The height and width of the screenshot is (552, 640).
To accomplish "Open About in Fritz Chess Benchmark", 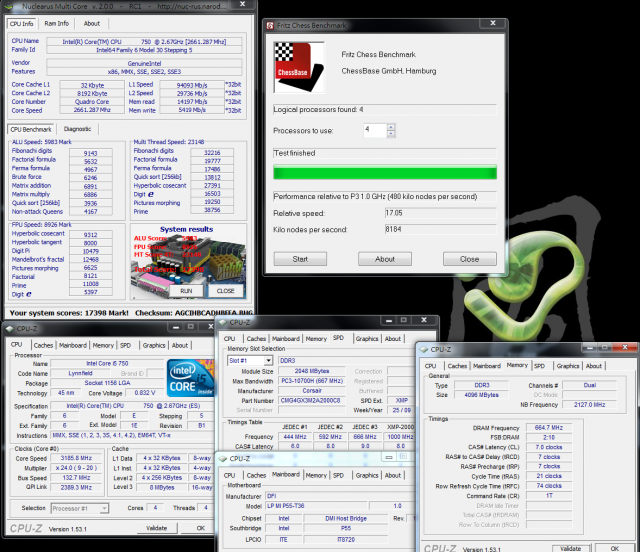I will tap(384, 259).
